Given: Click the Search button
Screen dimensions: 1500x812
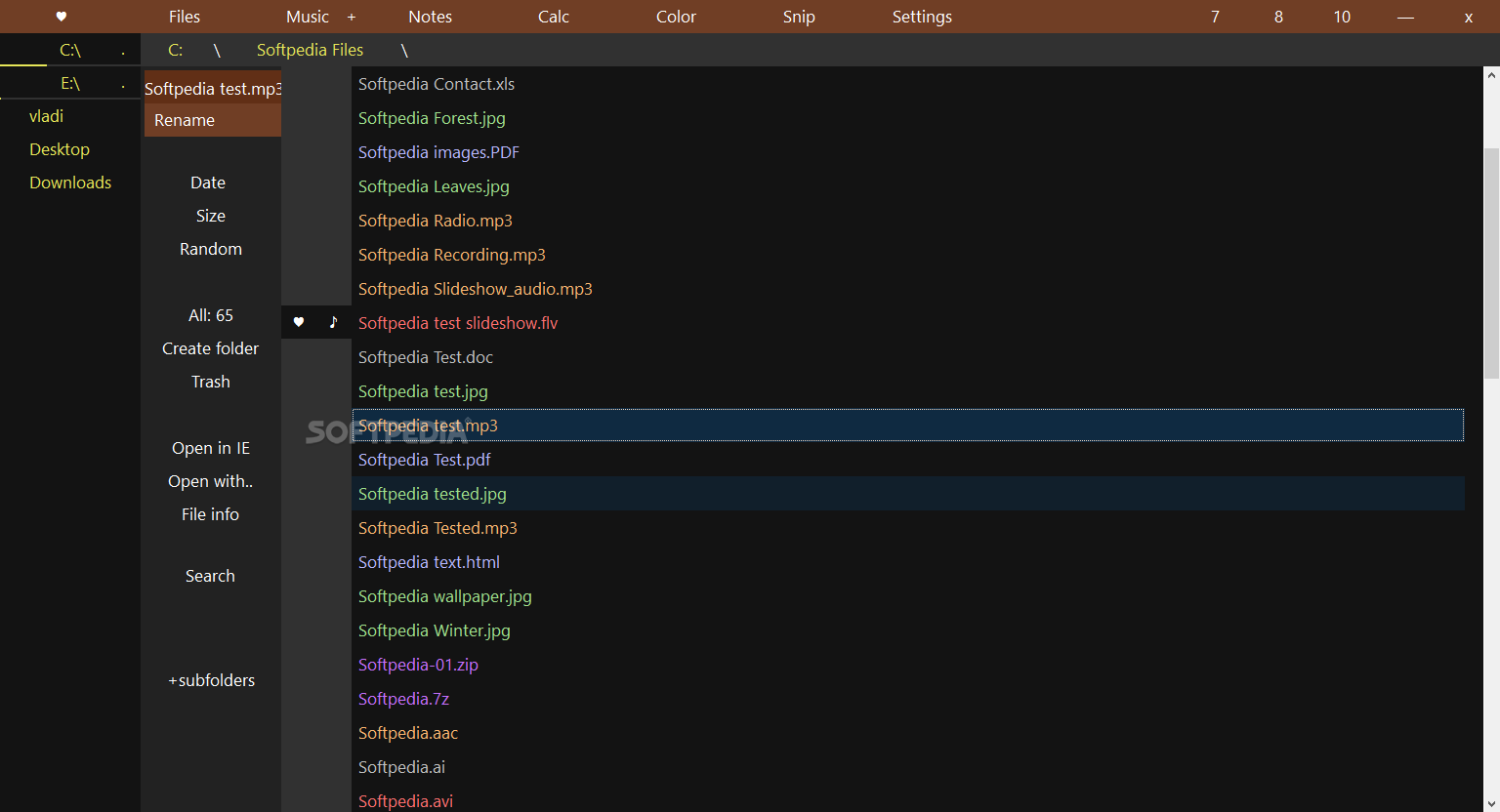Looking at the screenshot, I should pyautogui.click(x=211, y=576).
